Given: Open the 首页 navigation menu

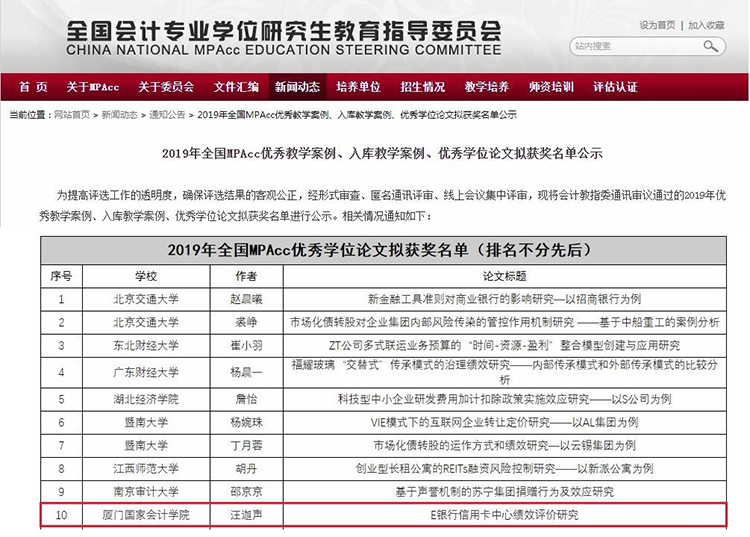Looking at the screenshot, I should 32,87.
